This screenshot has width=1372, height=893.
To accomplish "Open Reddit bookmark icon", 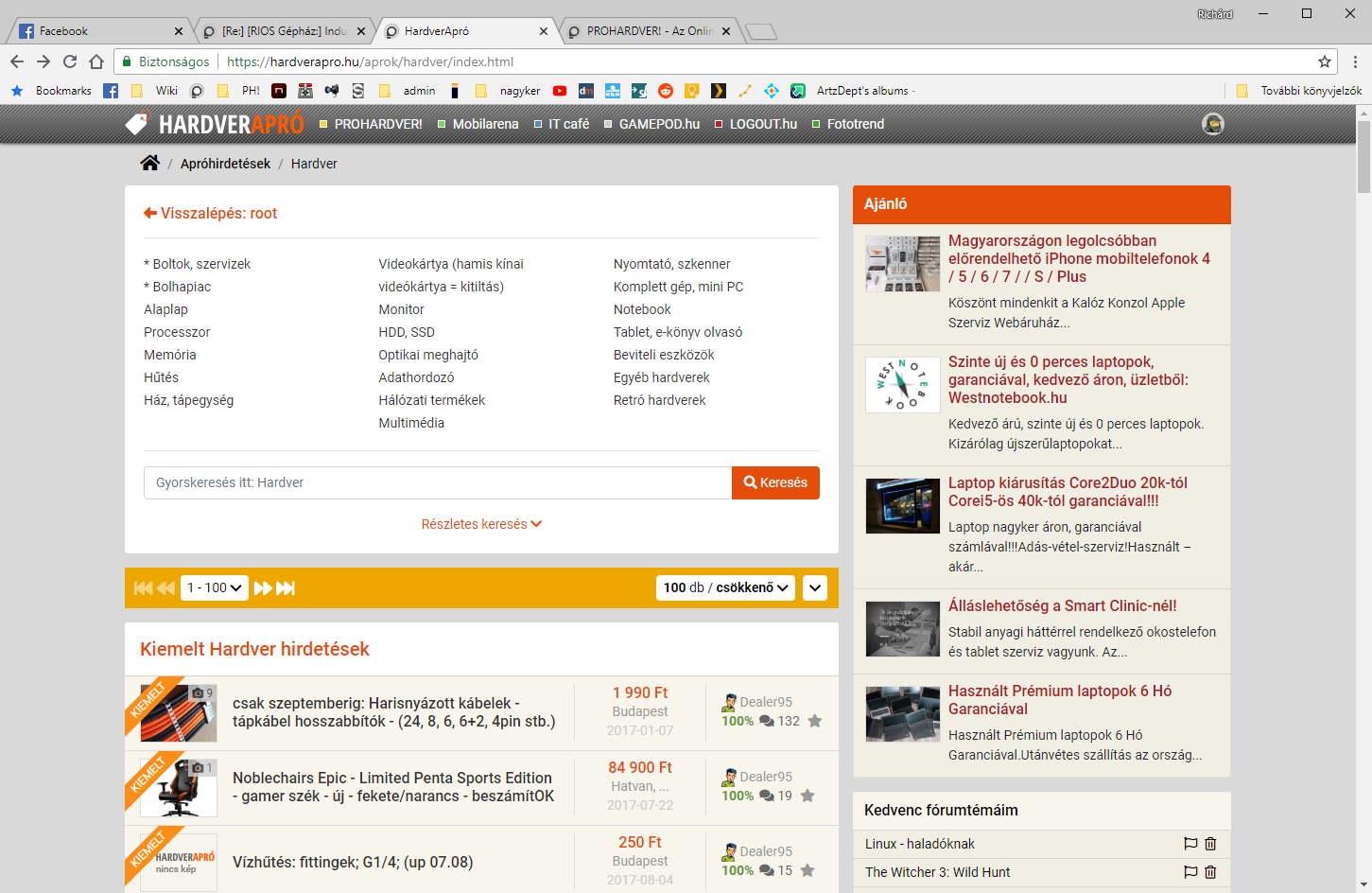I will 666,91.
